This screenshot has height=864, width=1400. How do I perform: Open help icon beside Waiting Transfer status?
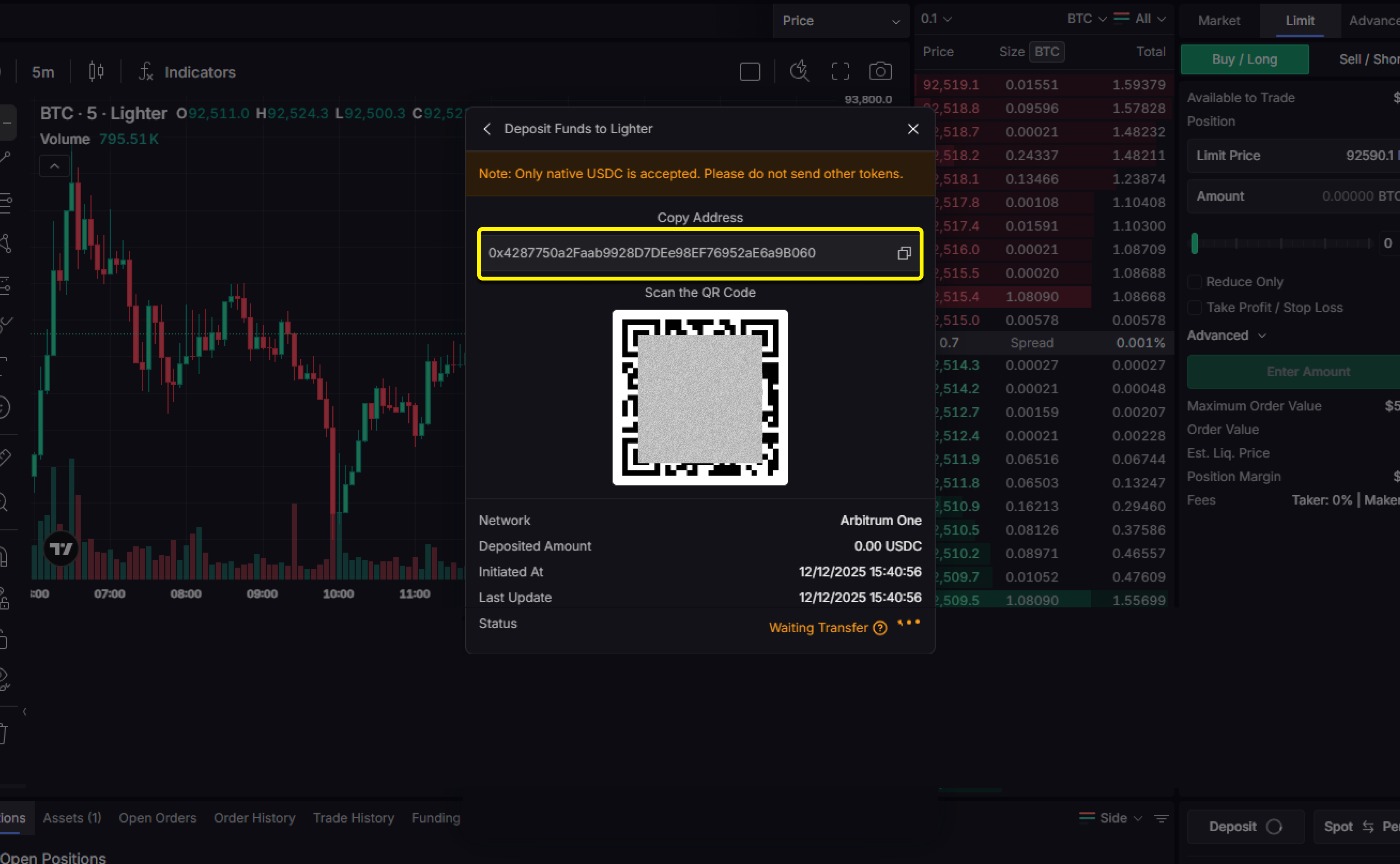pyautogui.click(x=880, y=628)
